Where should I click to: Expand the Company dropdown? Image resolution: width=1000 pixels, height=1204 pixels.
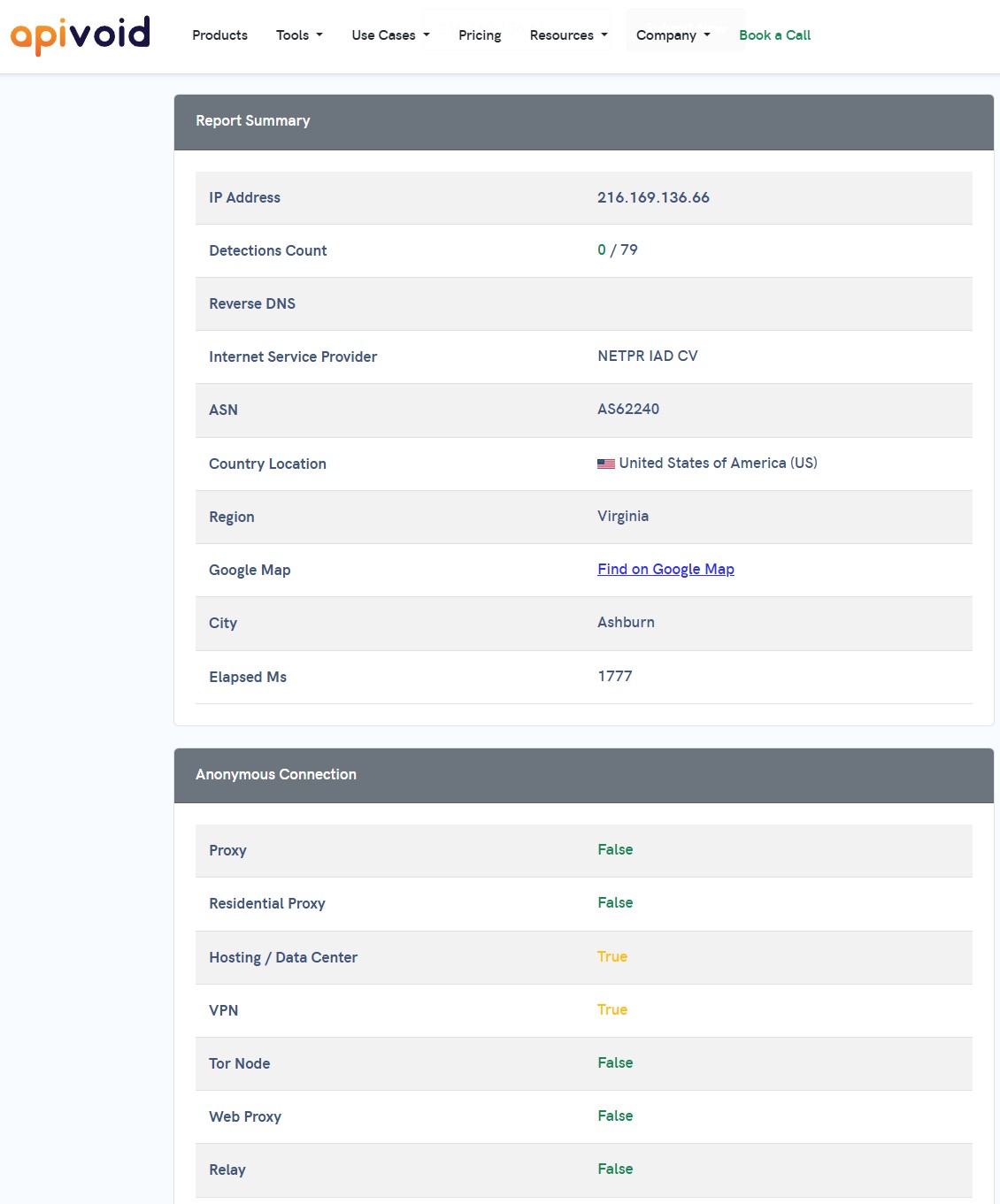coord(673,35)
